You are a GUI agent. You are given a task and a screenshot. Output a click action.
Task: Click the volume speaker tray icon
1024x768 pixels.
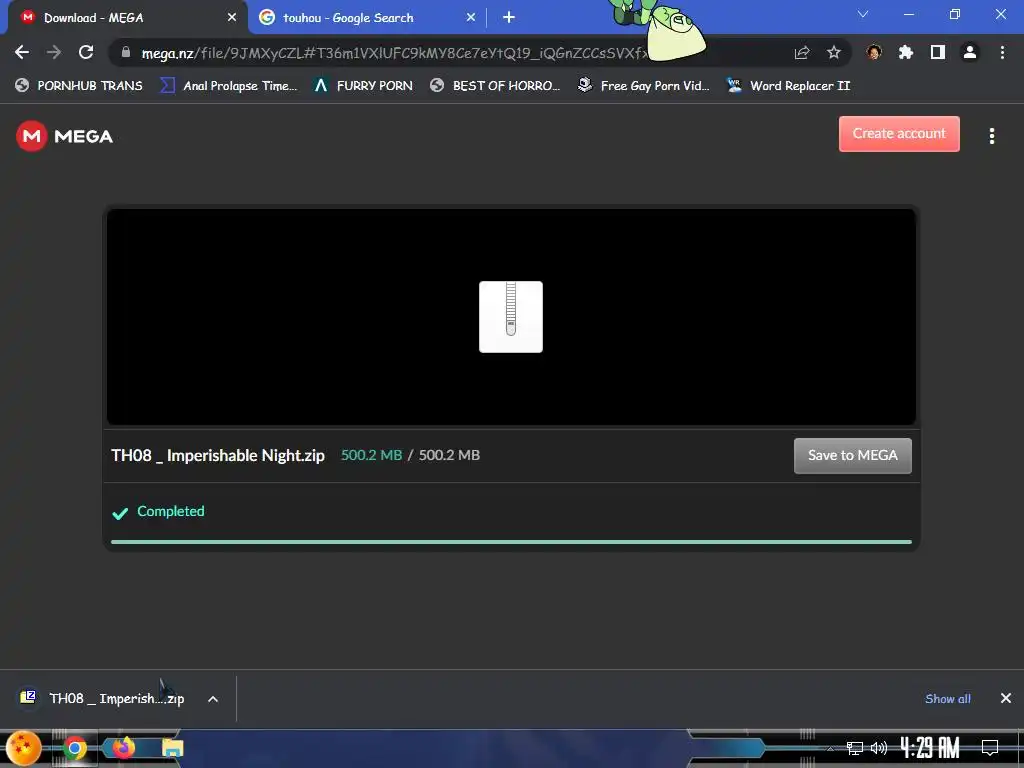click(x=879, y=748)
